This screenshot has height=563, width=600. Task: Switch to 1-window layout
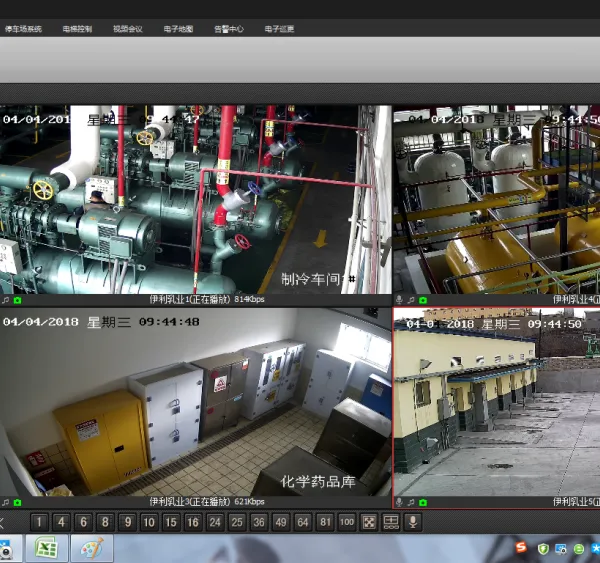point(39,522)
